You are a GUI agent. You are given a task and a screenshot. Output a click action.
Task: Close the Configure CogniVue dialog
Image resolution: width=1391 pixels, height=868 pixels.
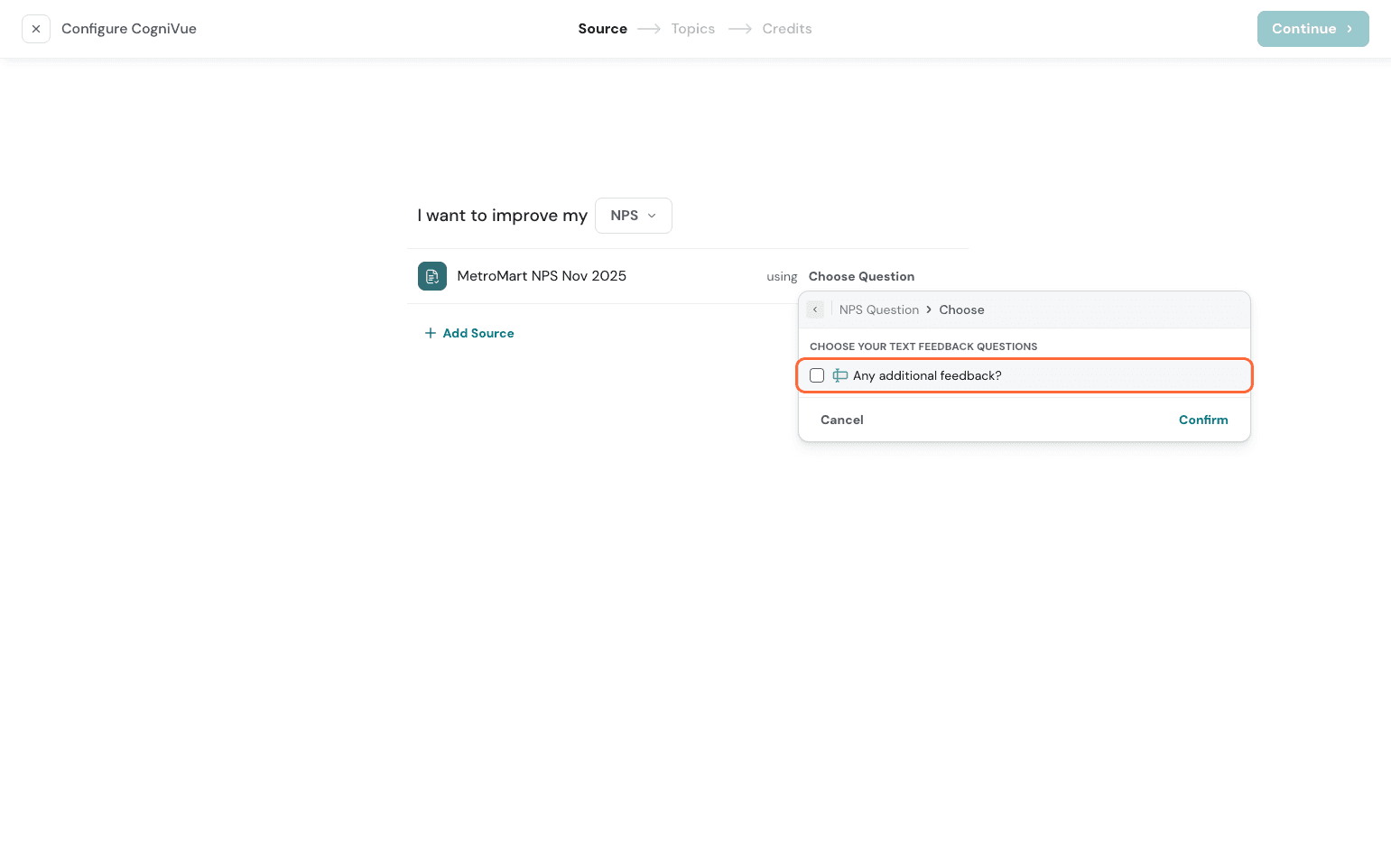click(x=36, y=29)
